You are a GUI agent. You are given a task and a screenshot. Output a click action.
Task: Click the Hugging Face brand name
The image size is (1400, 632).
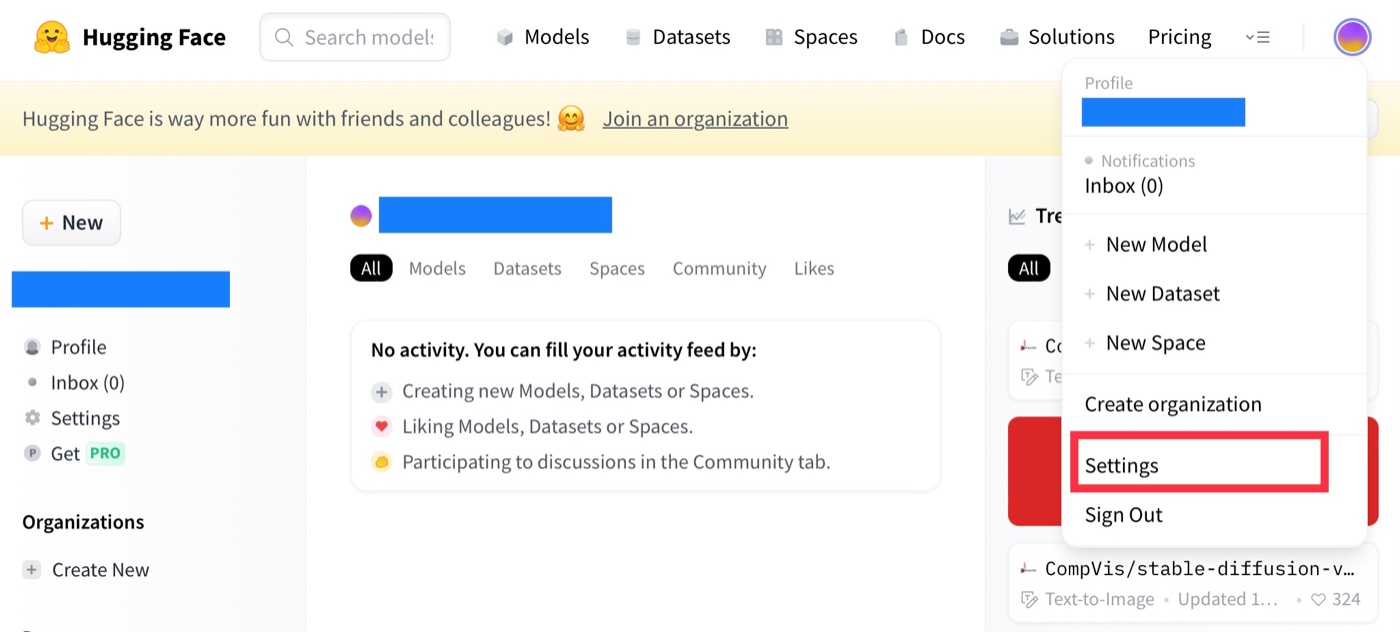click(154, 38)
